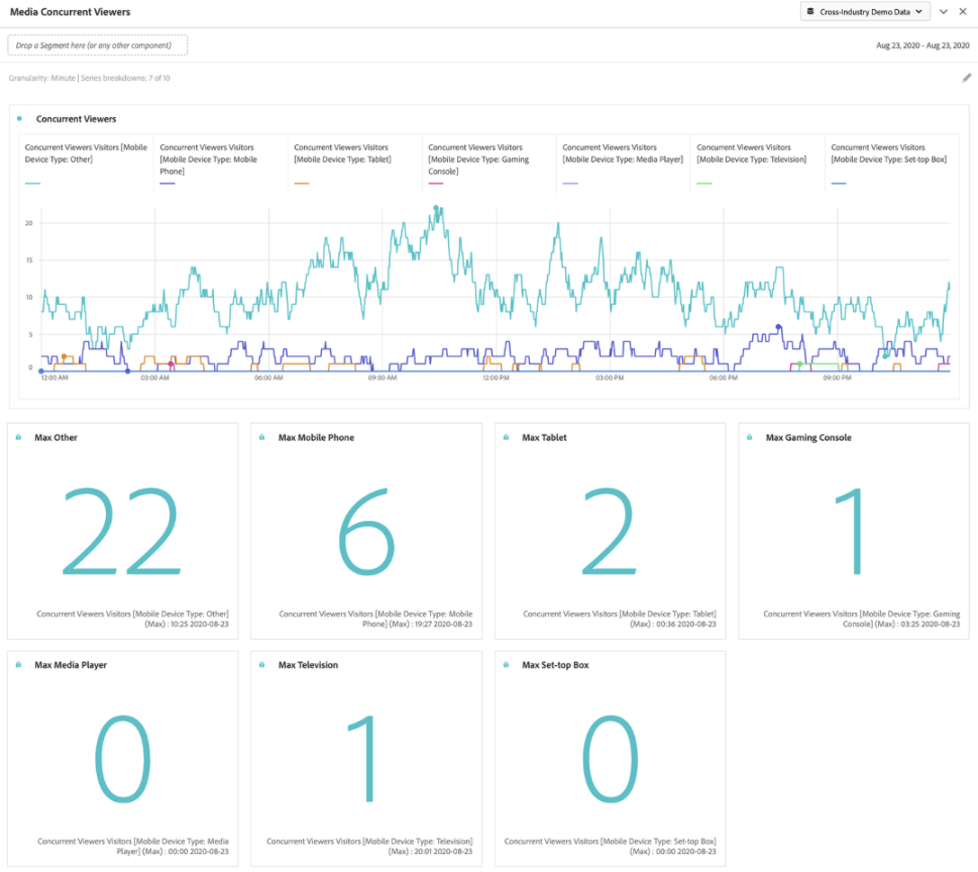Viewport: 978px width, 872px height.
Task: Collapse the panel using the chevron arrow
Action: (x=943, y=12)
